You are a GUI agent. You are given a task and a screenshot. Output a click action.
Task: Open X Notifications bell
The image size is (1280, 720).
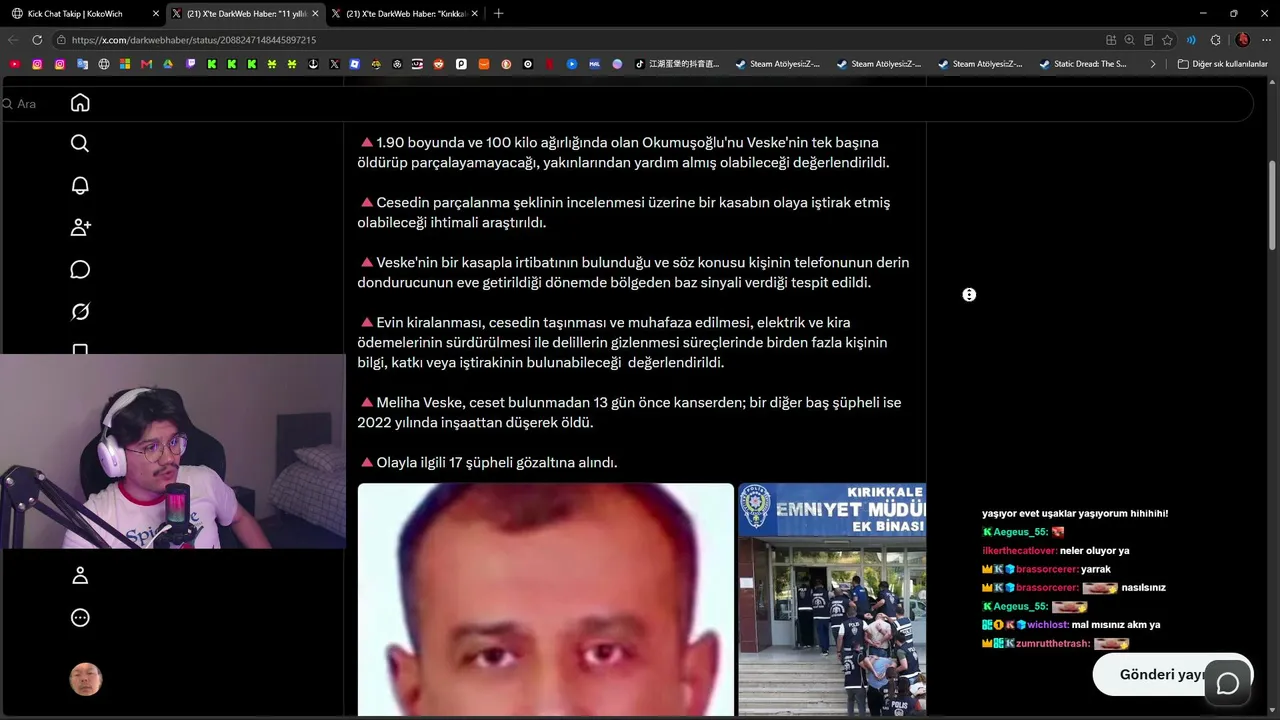coord(80,185)
